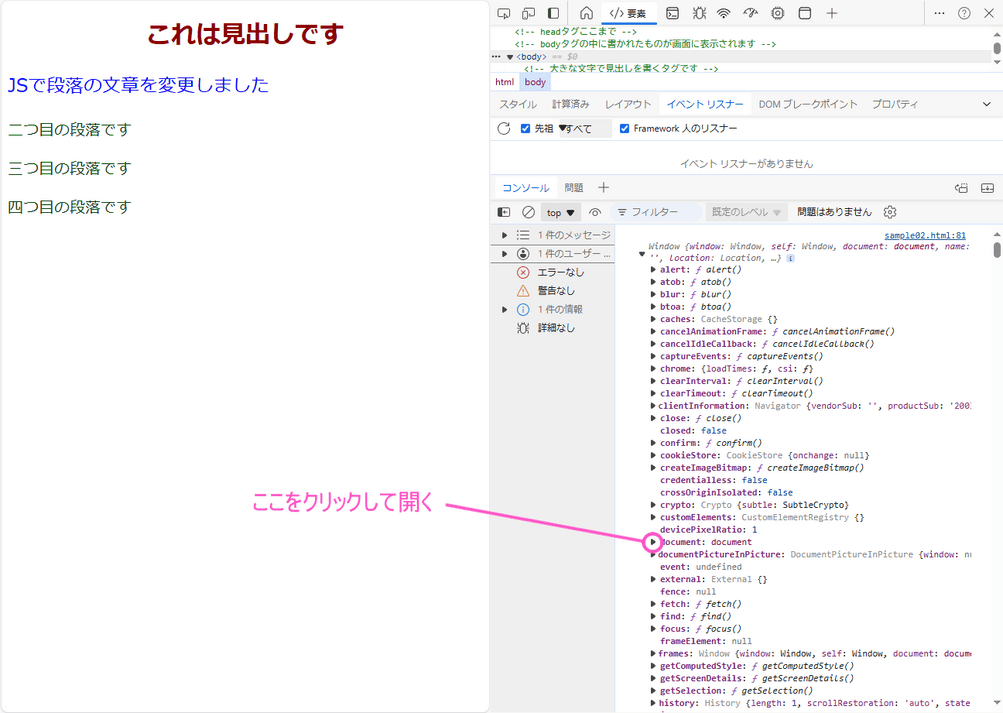Screen dimensions: 1003x713
Task: Open the top execution context dropdown
Action: point(560,211)
